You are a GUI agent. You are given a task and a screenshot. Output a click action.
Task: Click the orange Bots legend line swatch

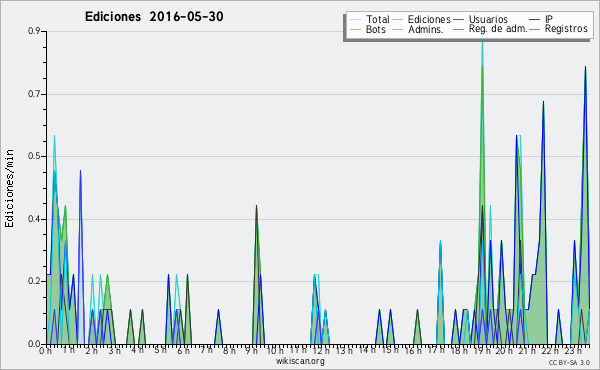pos(355,29)
